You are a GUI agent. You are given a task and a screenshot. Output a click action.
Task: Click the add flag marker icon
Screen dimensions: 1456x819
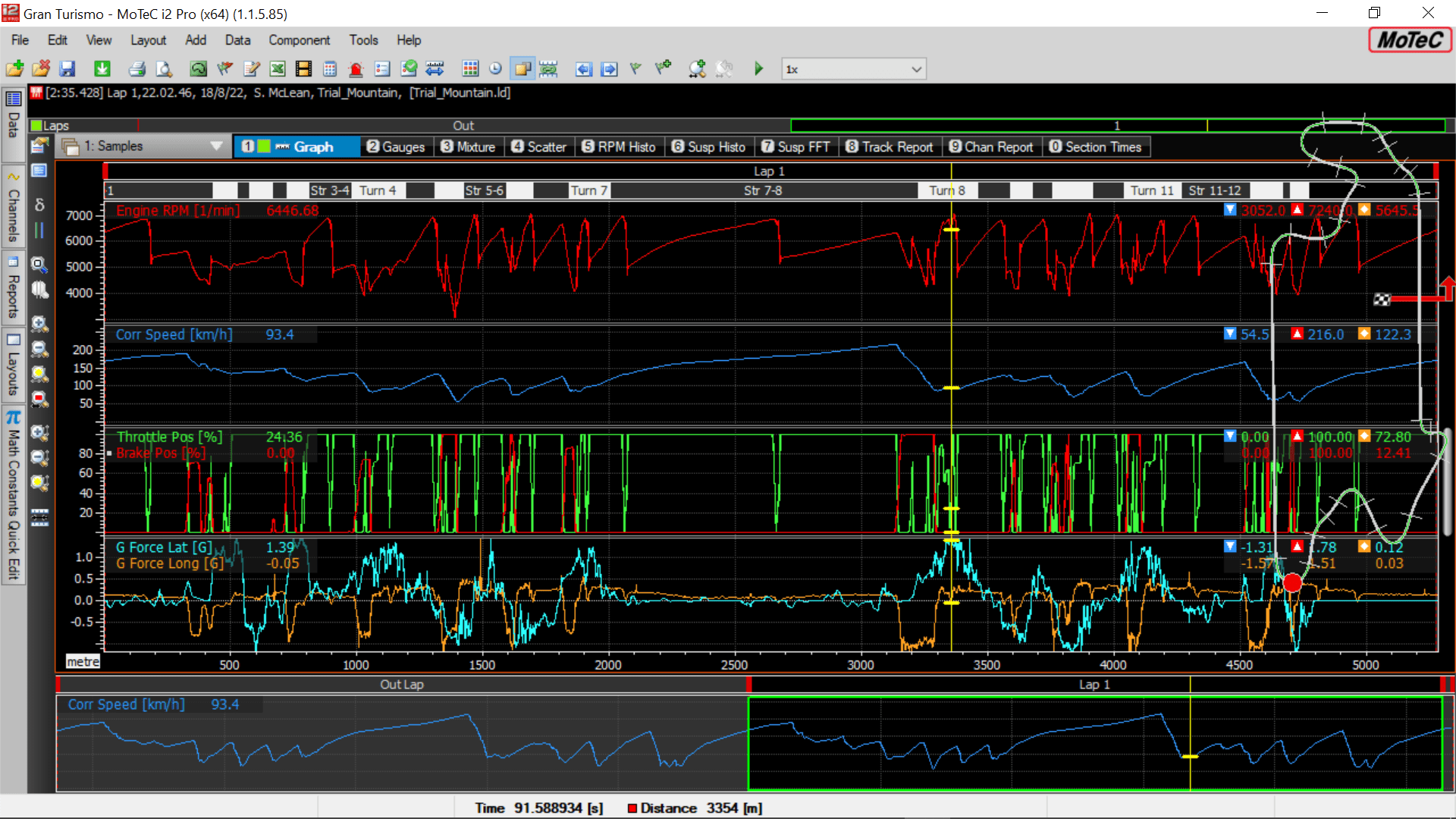[664, 69]
